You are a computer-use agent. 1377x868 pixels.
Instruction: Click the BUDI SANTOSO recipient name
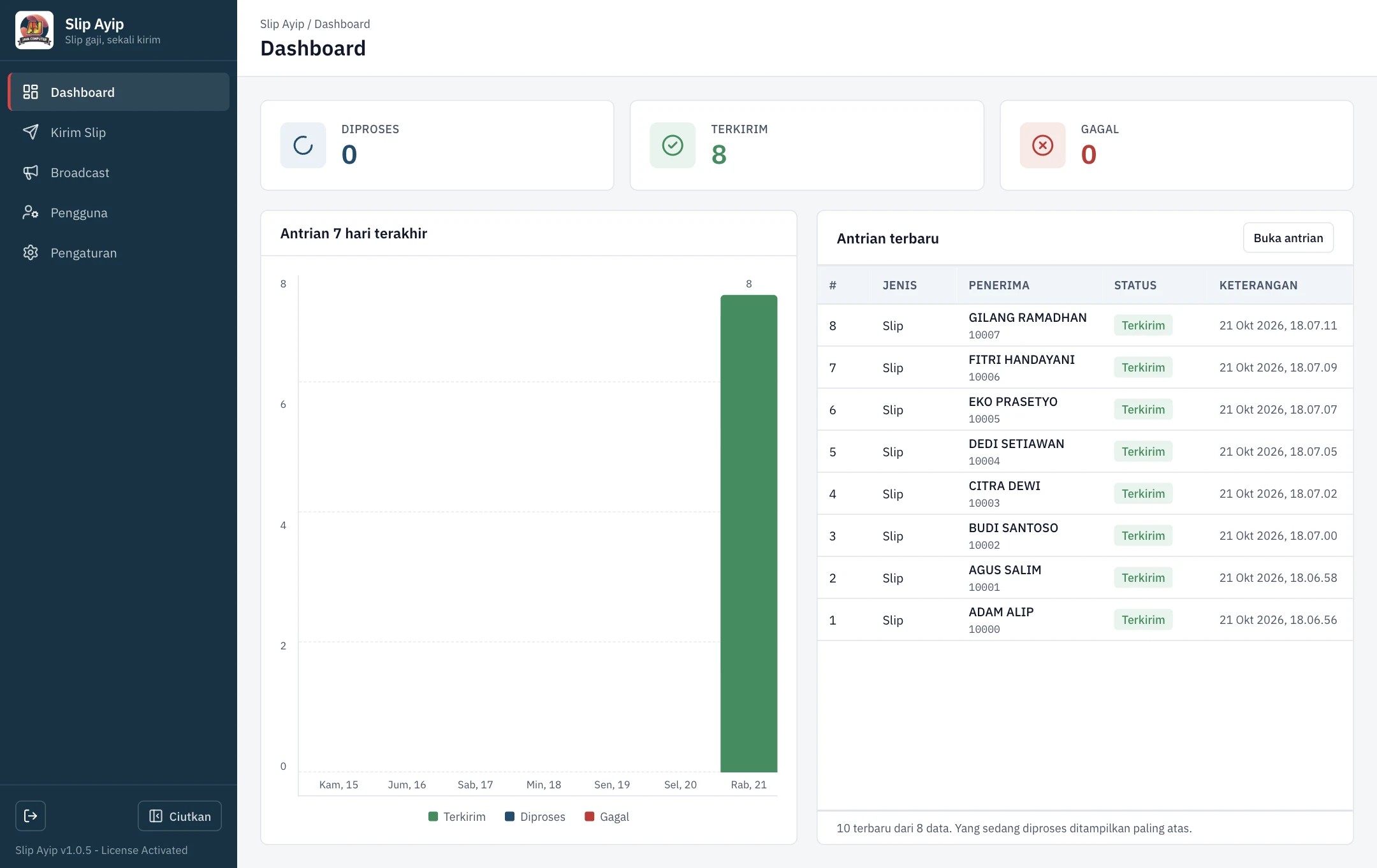click(x=1013, y=528)
